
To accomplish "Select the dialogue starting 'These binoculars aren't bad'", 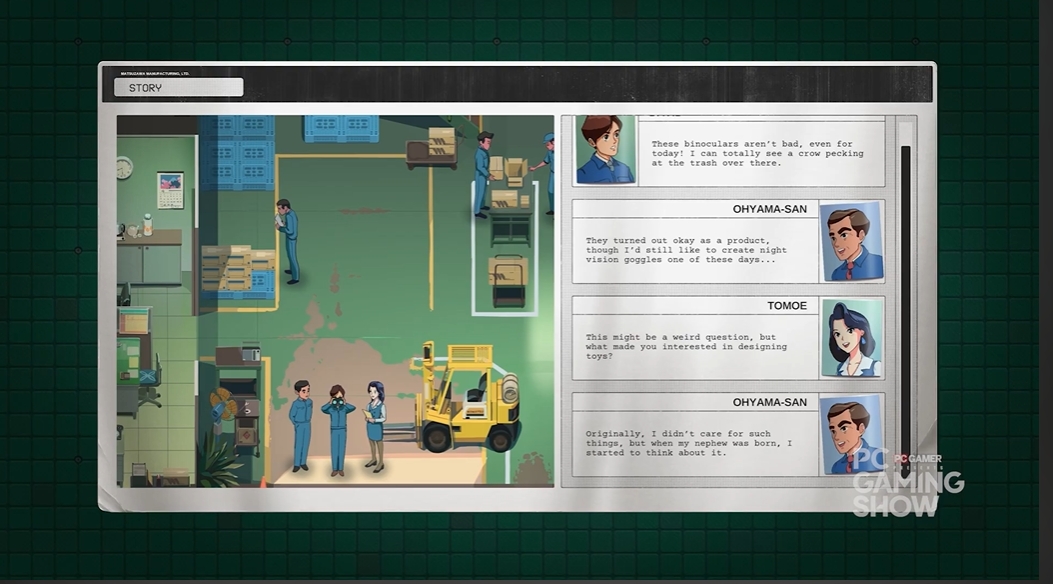I will pos(757,153).
